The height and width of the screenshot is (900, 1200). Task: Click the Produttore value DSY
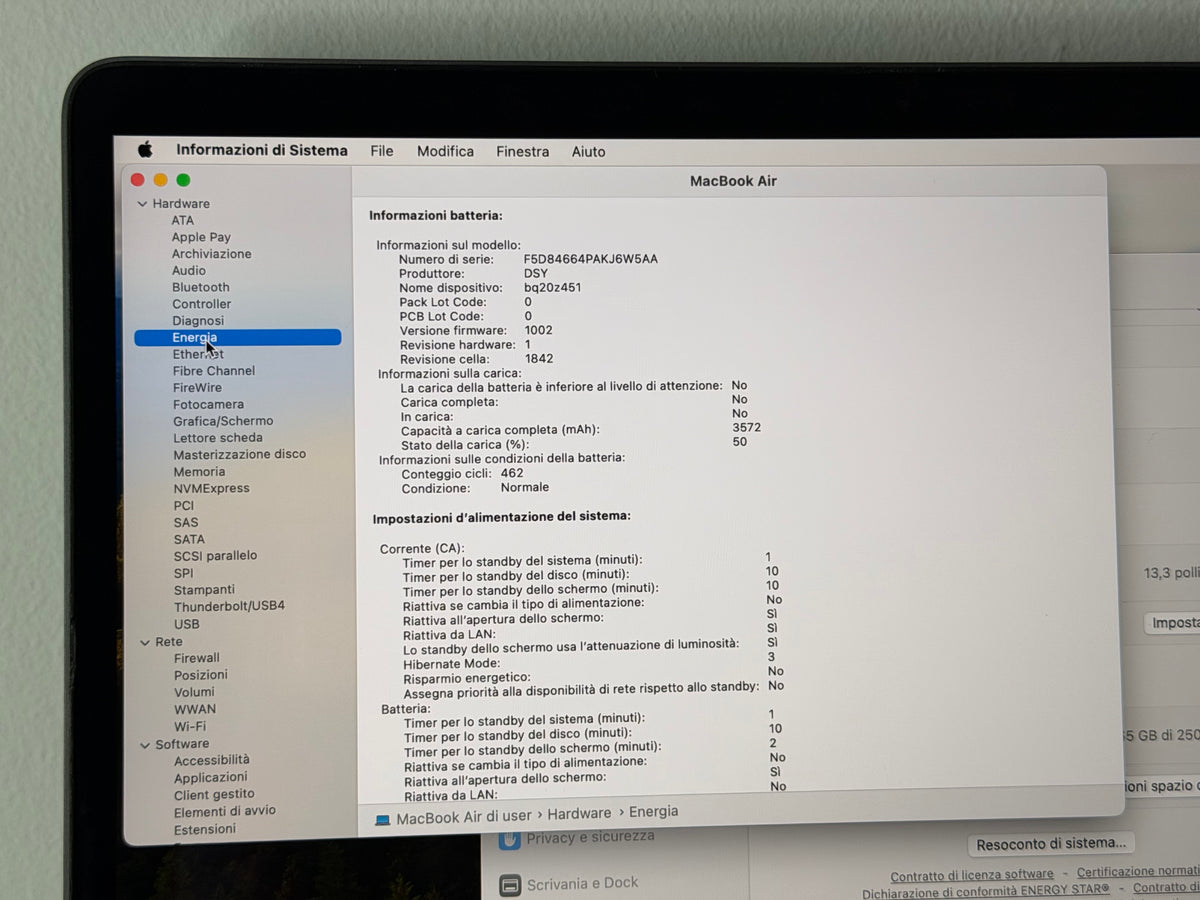[x=536, y=273]
